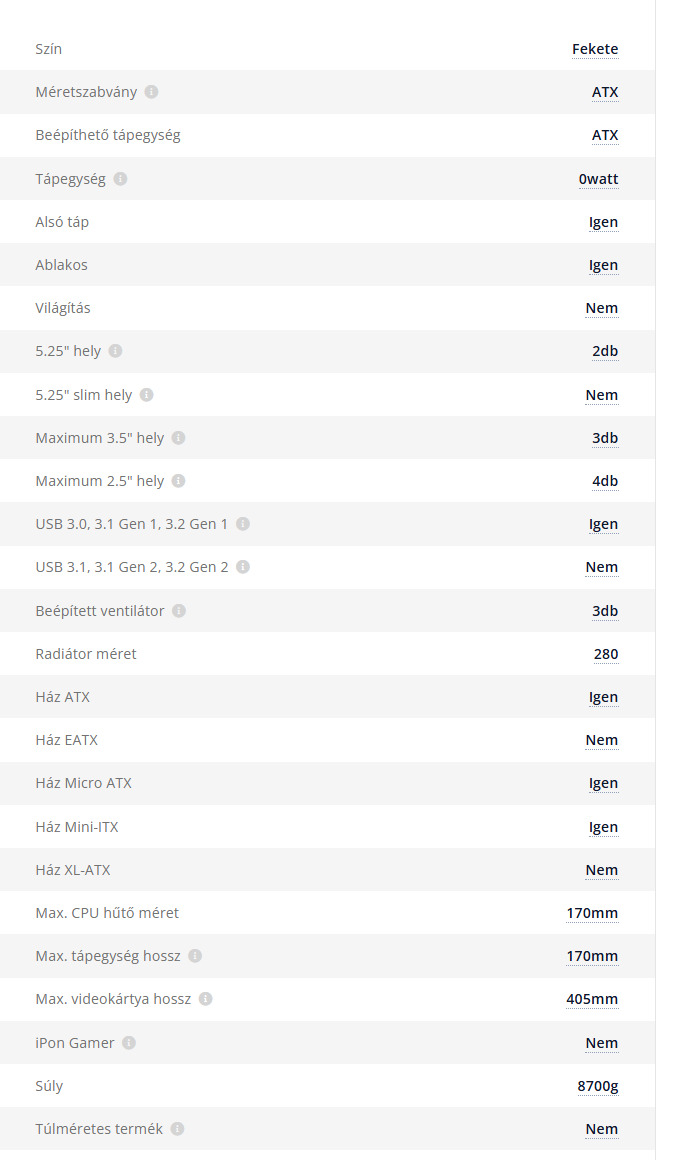Click info icon next to Méretszabvány
Image resolution: width=677 pixels, height=1160 pixels.
click(151, 92)
